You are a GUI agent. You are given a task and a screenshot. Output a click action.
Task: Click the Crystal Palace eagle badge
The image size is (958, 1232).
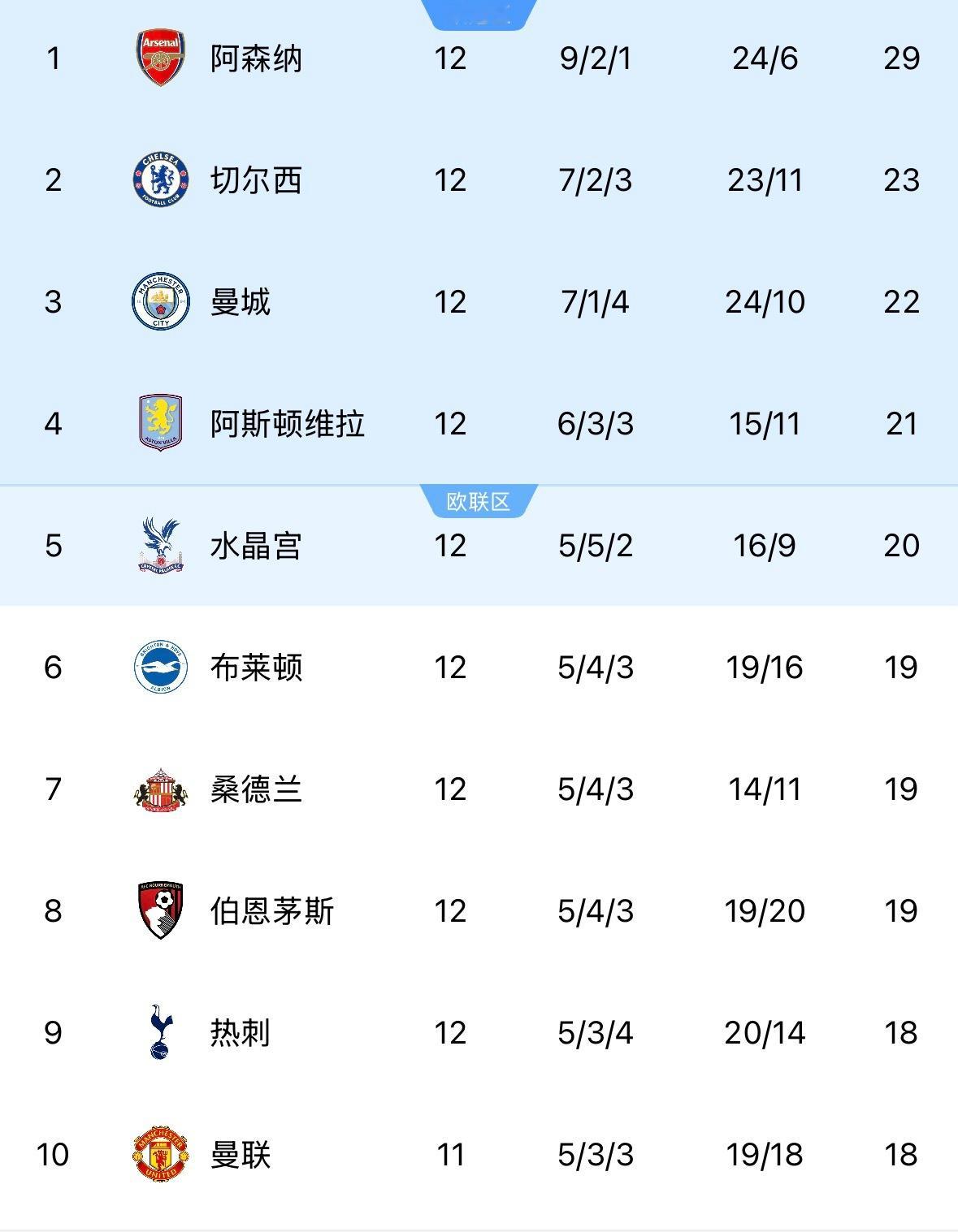click(160, 545)
